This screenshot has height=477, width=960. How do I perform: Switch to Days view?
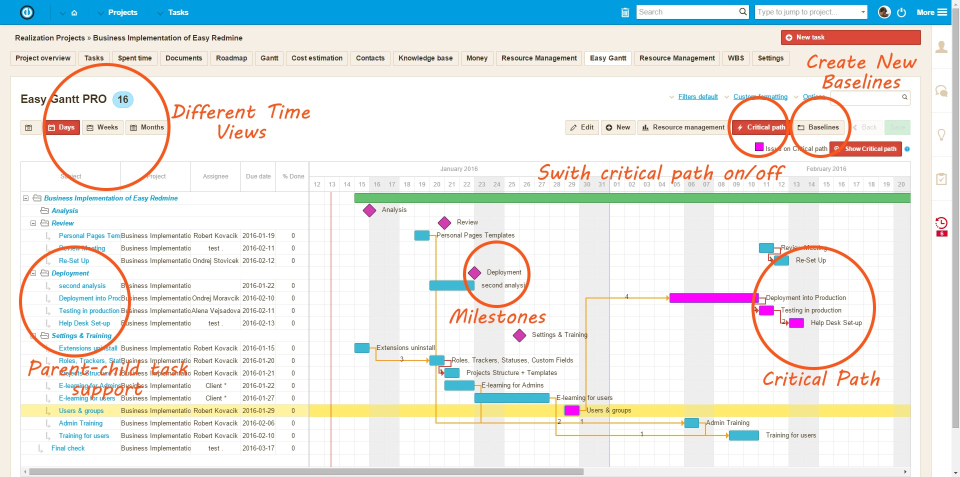(61, 127)
